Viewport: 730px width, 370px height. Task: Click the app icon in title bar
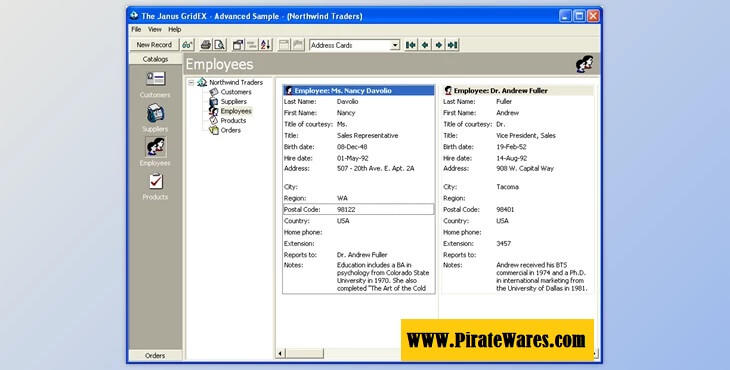coord(134,15)
